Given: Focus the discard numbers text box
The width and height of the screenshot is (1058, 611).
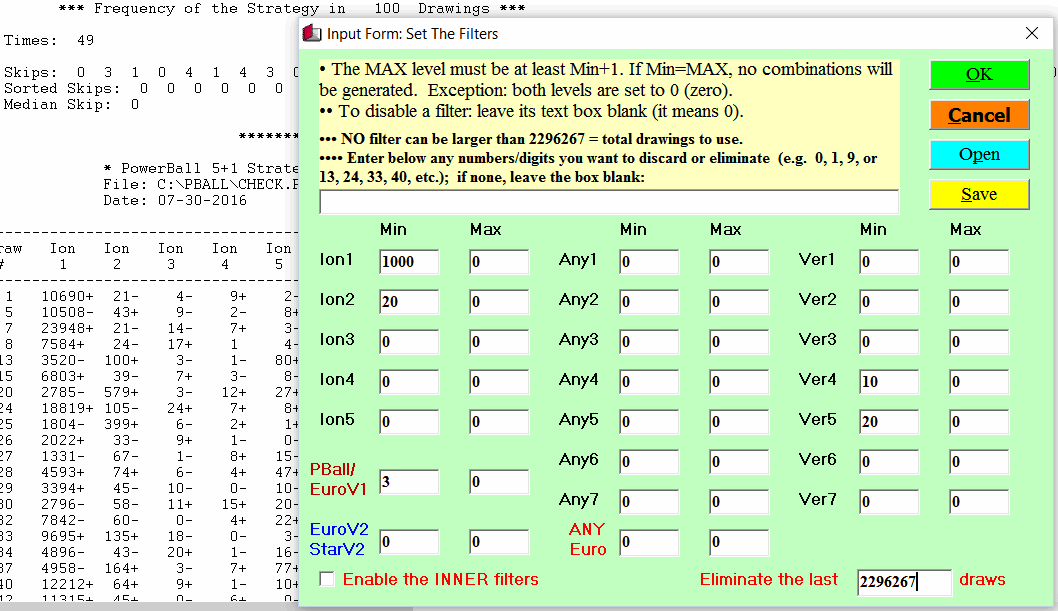Looking at the screenshot, I should click(x=608, y=202).
